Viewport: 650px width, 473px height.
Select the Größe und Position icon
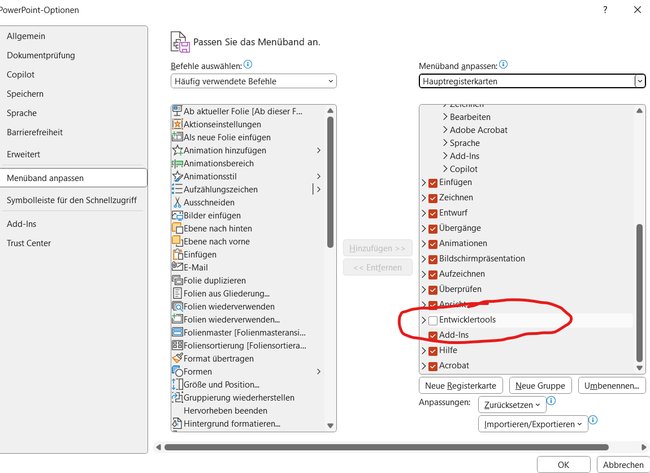coord(177,384)
